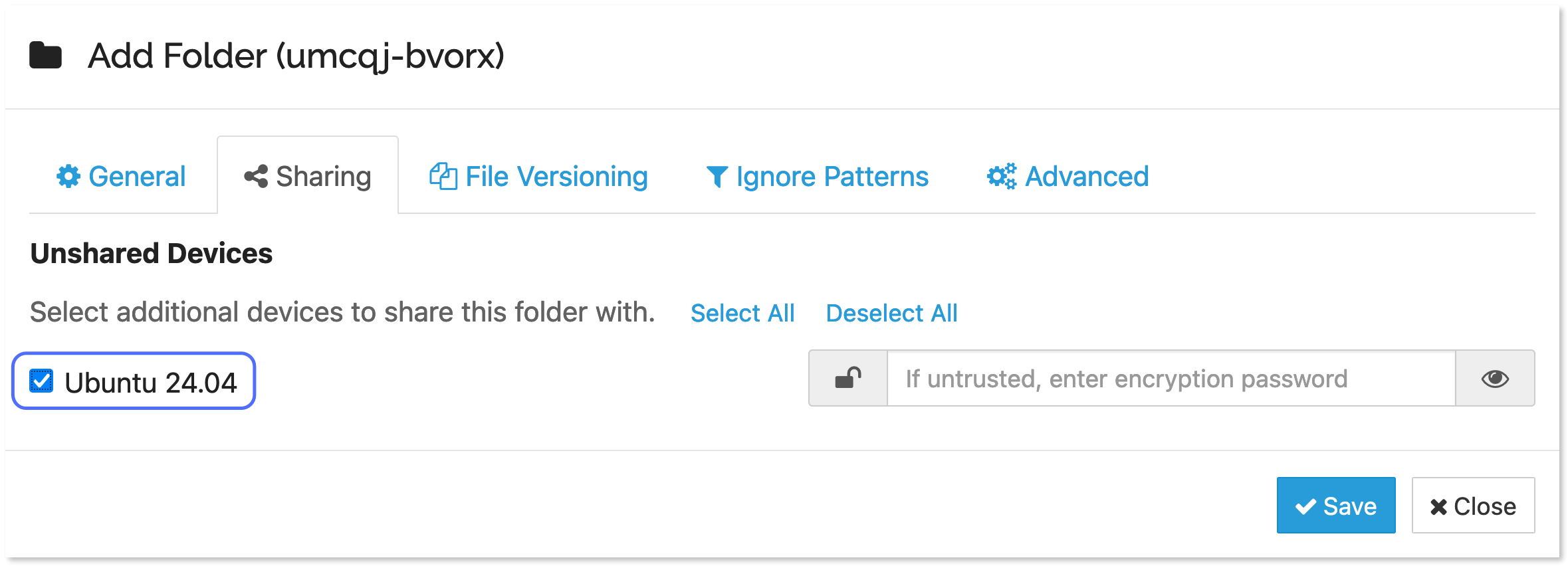Save the folder configuration
The width and height of the screenshot is (1568, 566).
click(x=1336, y=506)
